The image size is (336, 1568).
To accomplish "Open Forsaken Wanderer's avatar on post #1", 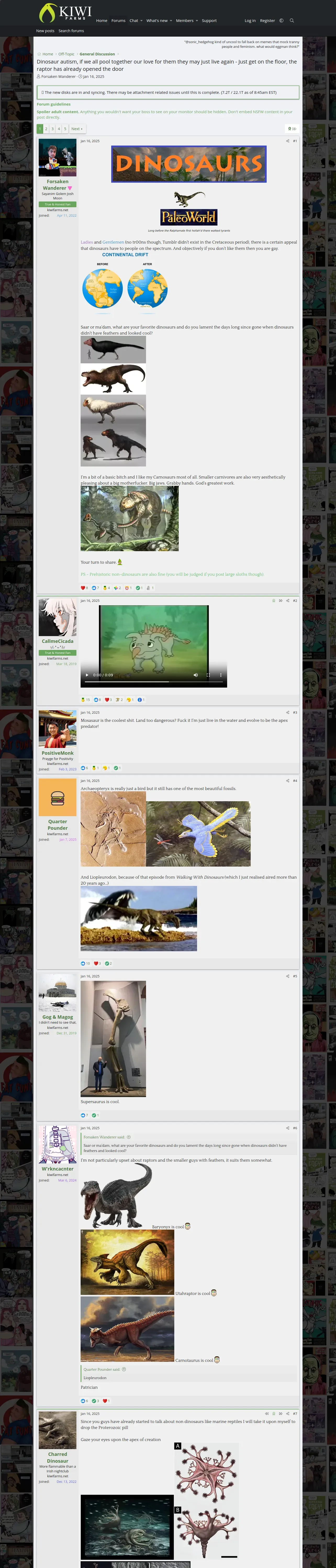I will [x=57, y=158].
